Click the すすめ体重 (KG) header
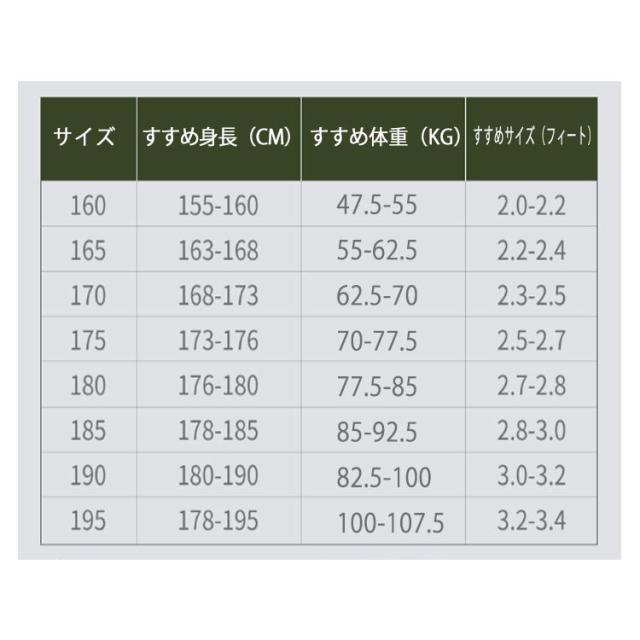 pyautogui.click(x=383, y=138)
